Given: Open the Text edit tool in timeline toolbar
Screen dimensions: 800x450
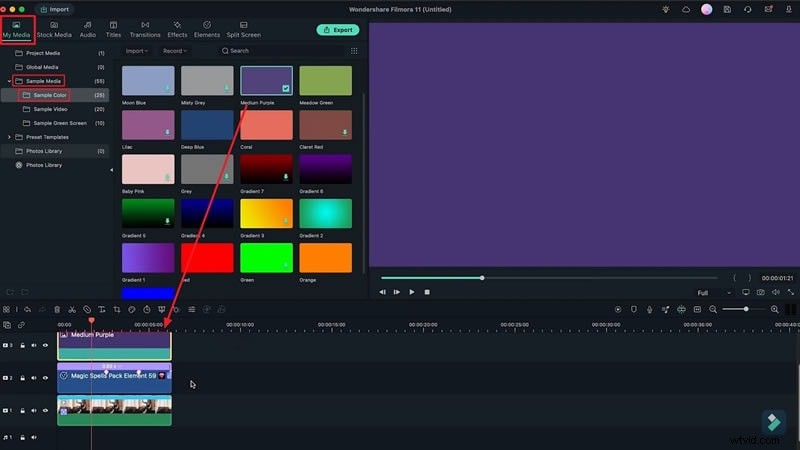Looking at the screenshot, I should click(x=102, y=310).
